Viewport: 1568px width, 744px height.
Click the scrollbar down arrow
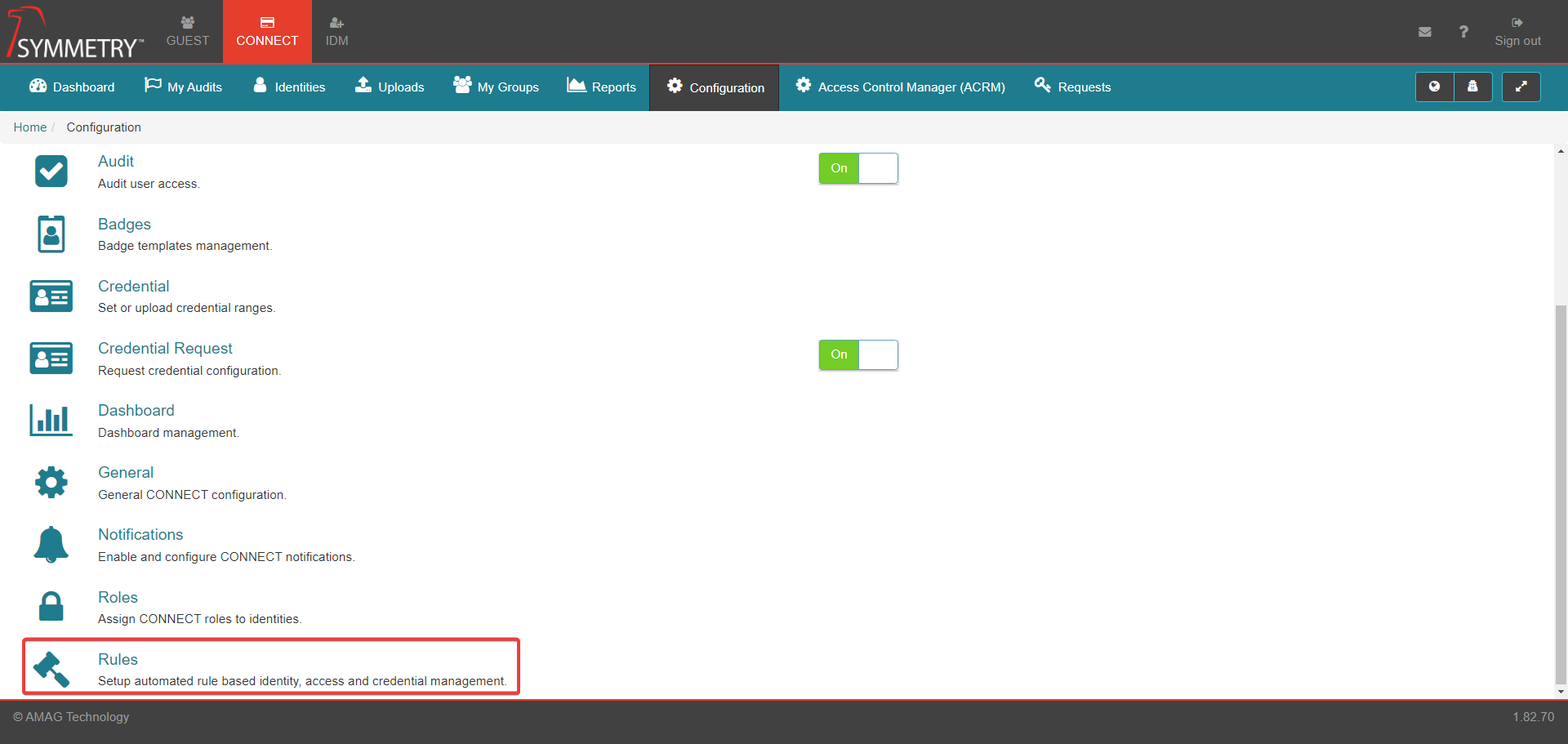point(1561,692)
